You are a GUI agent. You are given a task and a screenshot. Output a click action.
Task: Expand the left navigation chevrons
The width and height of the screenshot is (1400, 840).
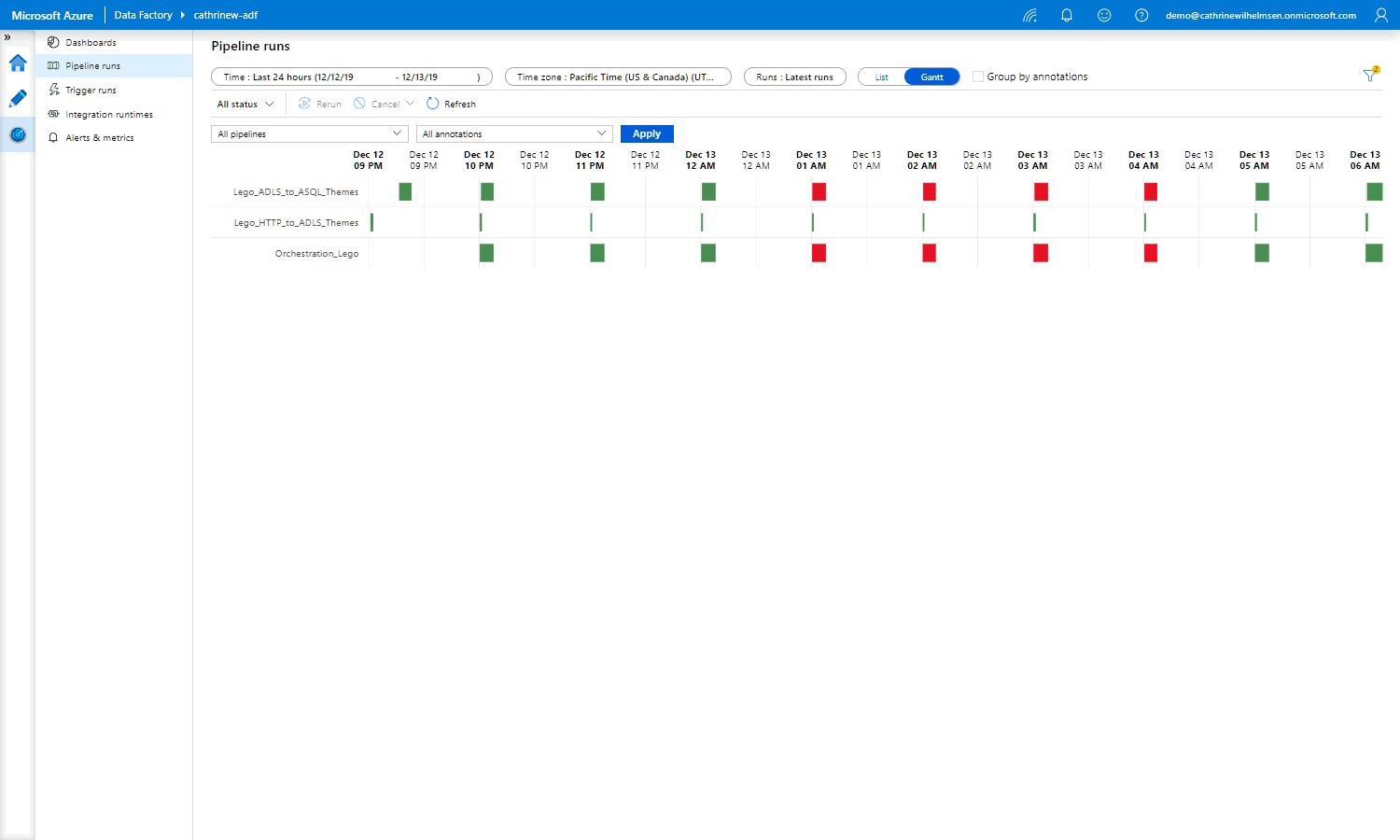point(7,37)
